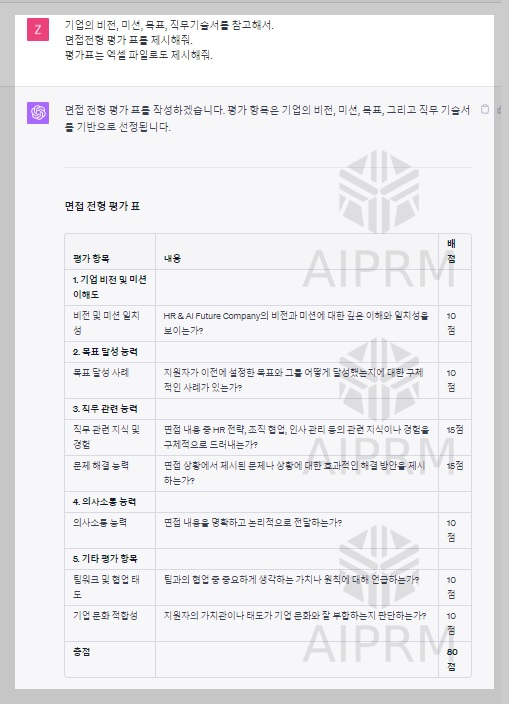The width and height of the screenshot is (509, 704).
Task: Click the cell '팀워크 및 협업 태도'
Action: pyautogui.click(x=106, y=587)
